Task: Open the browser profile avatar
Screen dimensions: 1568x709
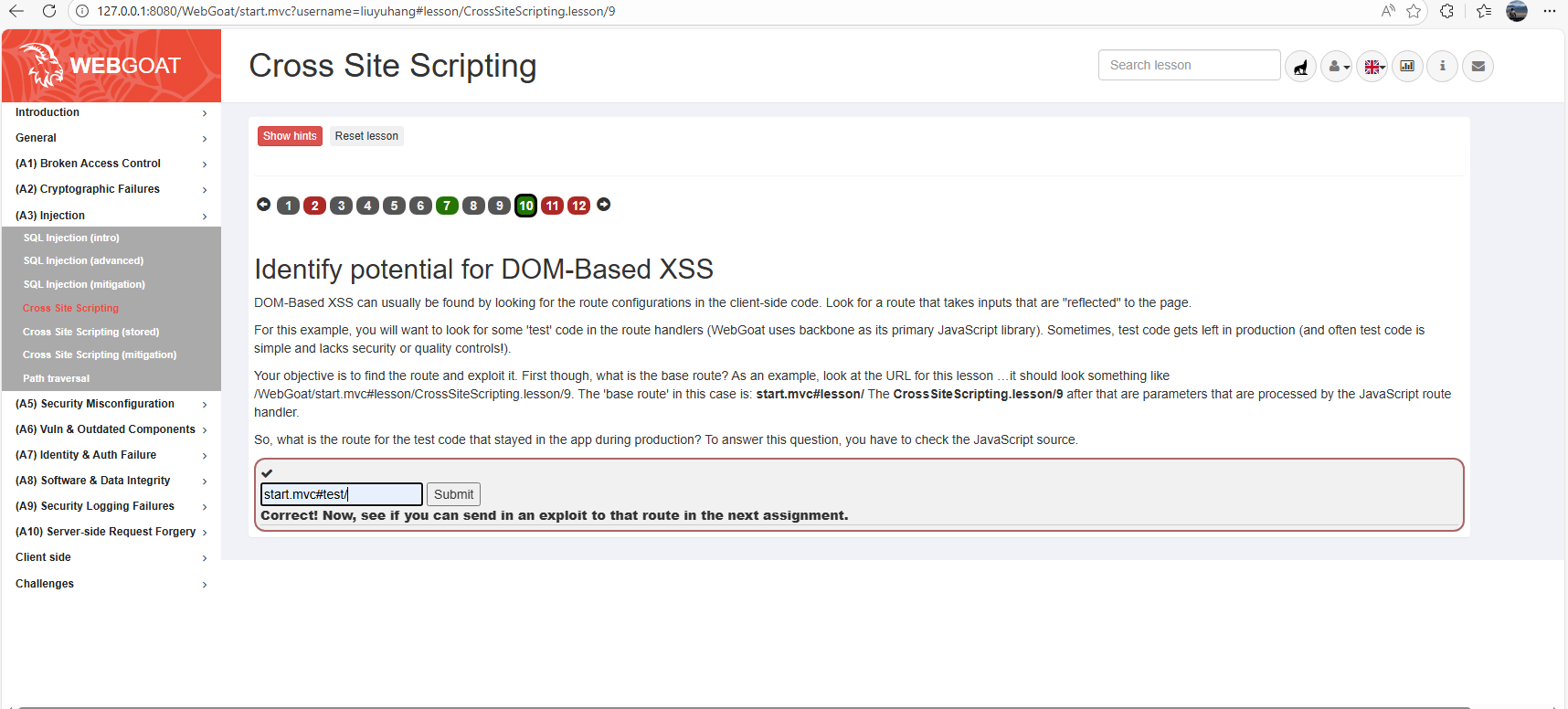Action: tap(1517, 11)
